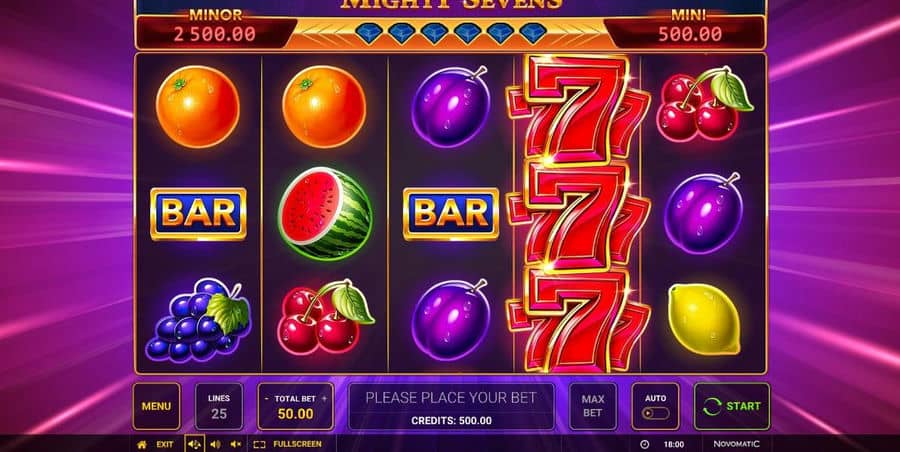This screenshot has height=452, width=900.
Task: Click the watermelon symbol on the reels
Action: pyautogui.click(x=325, y=214)
